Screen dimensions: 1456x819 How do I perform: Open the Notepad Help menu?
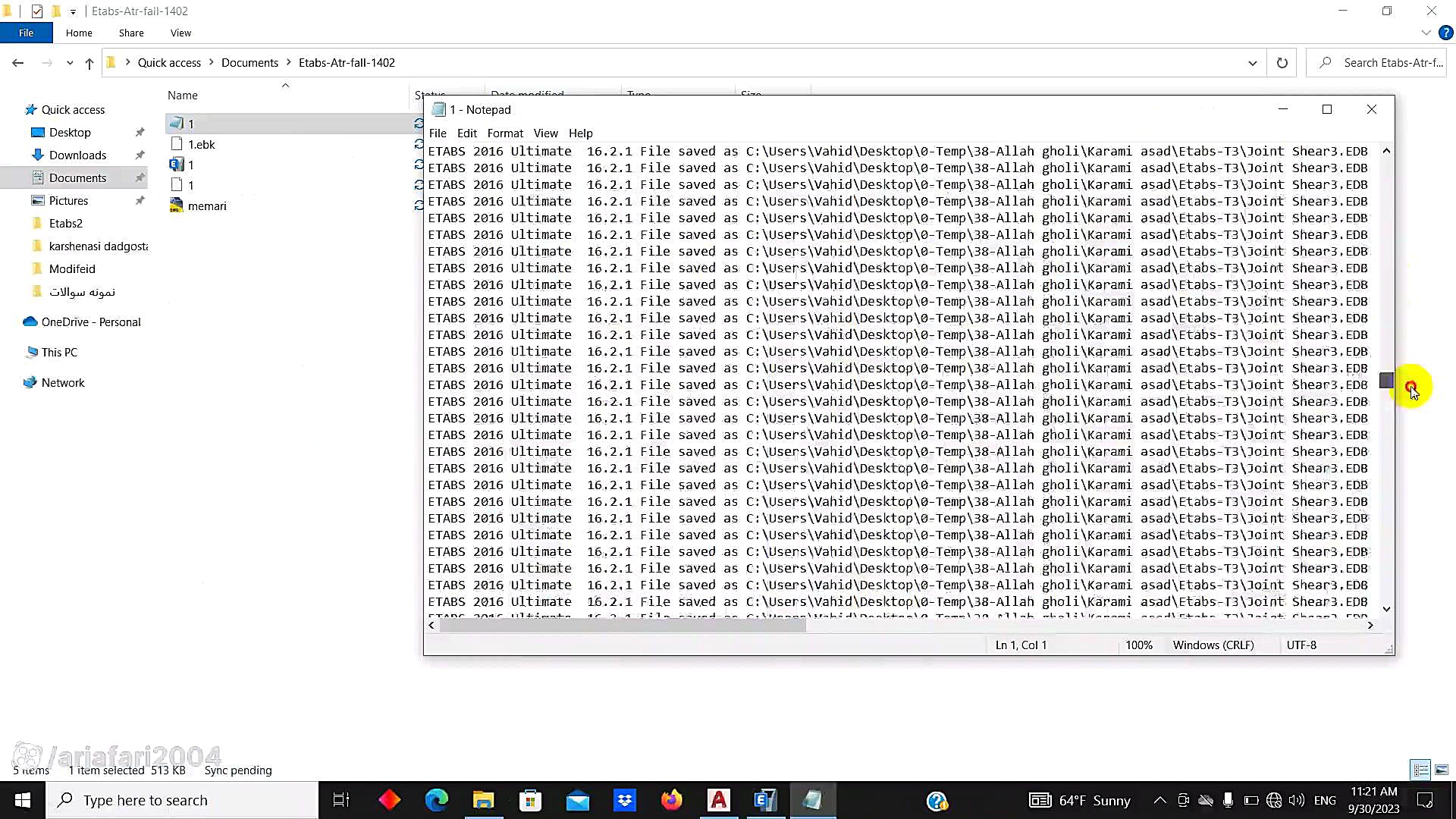coord(580,133)
